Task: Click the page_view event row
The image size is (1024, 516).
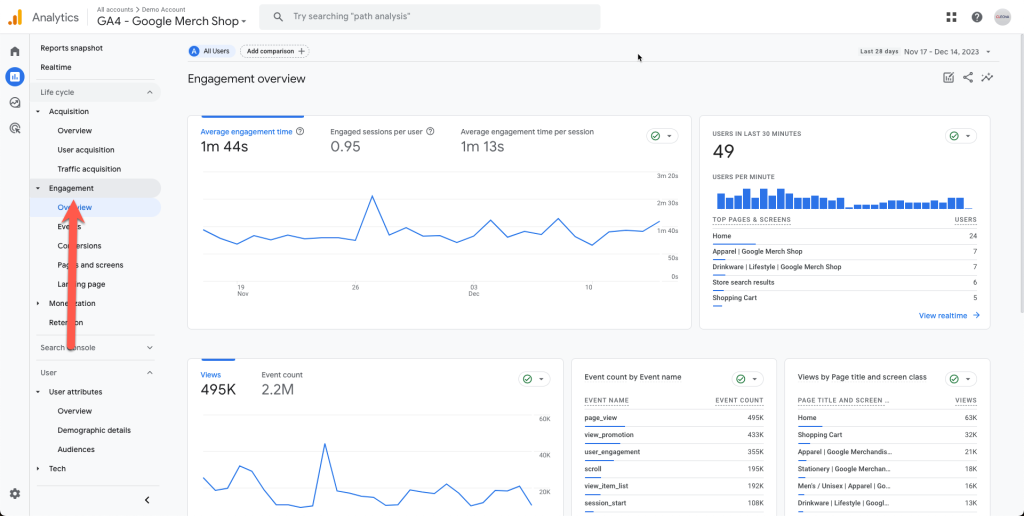Action: click(x=674, y=418)
